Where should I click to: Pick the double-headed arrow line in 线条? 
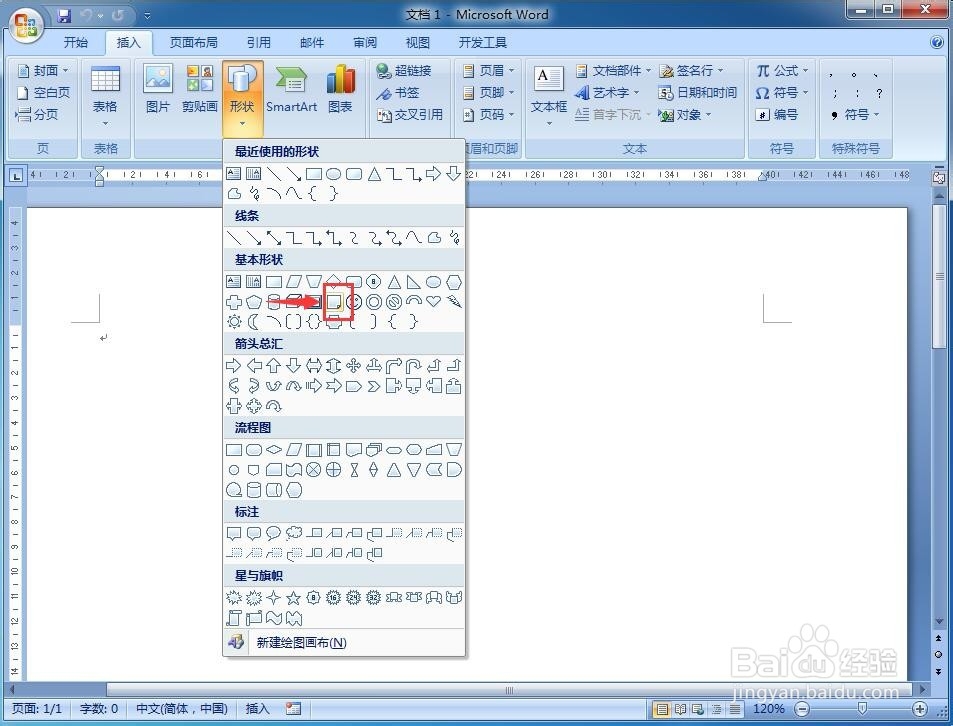tap(274, 238)
